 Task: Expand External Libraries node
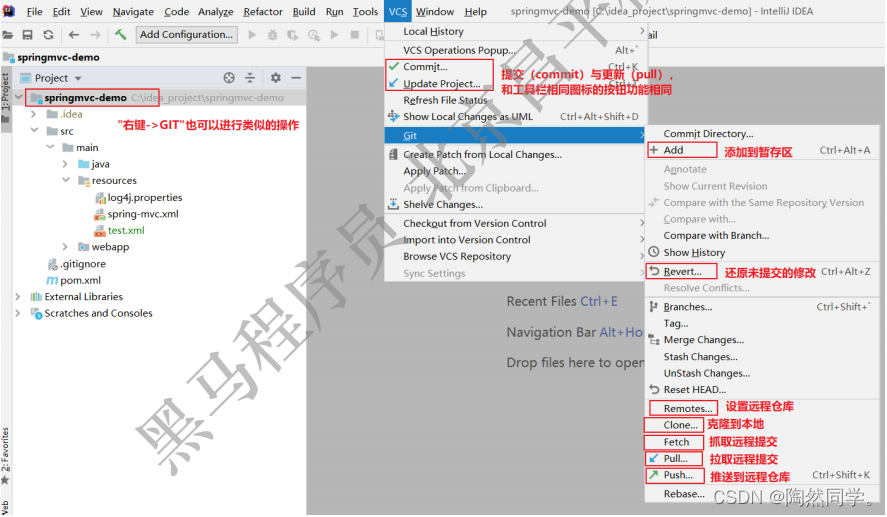(18, 296)
